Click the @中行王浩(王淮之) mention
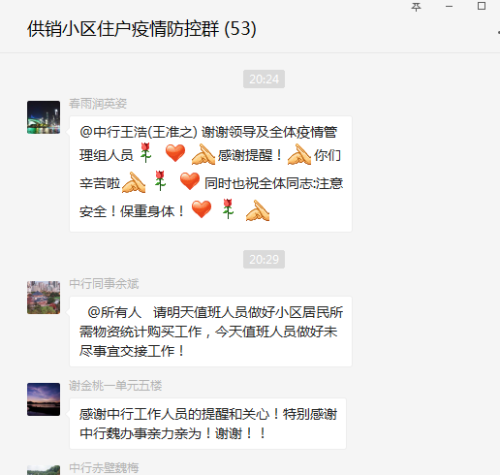The image size is (500, 475). [x=139, y=132]
